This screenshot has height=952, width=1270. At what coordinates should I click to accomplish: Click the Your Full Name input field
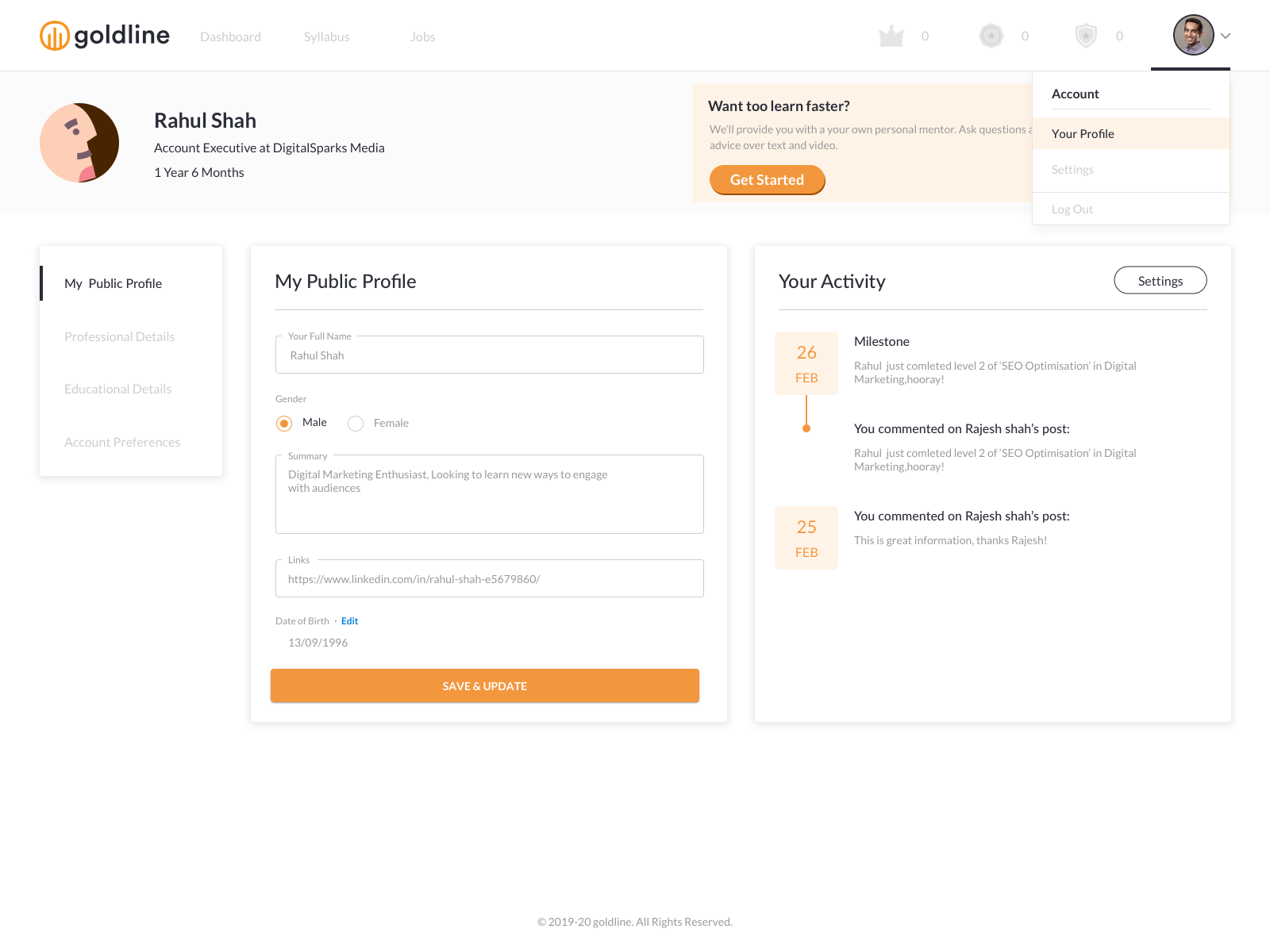(x=489, y=355)
